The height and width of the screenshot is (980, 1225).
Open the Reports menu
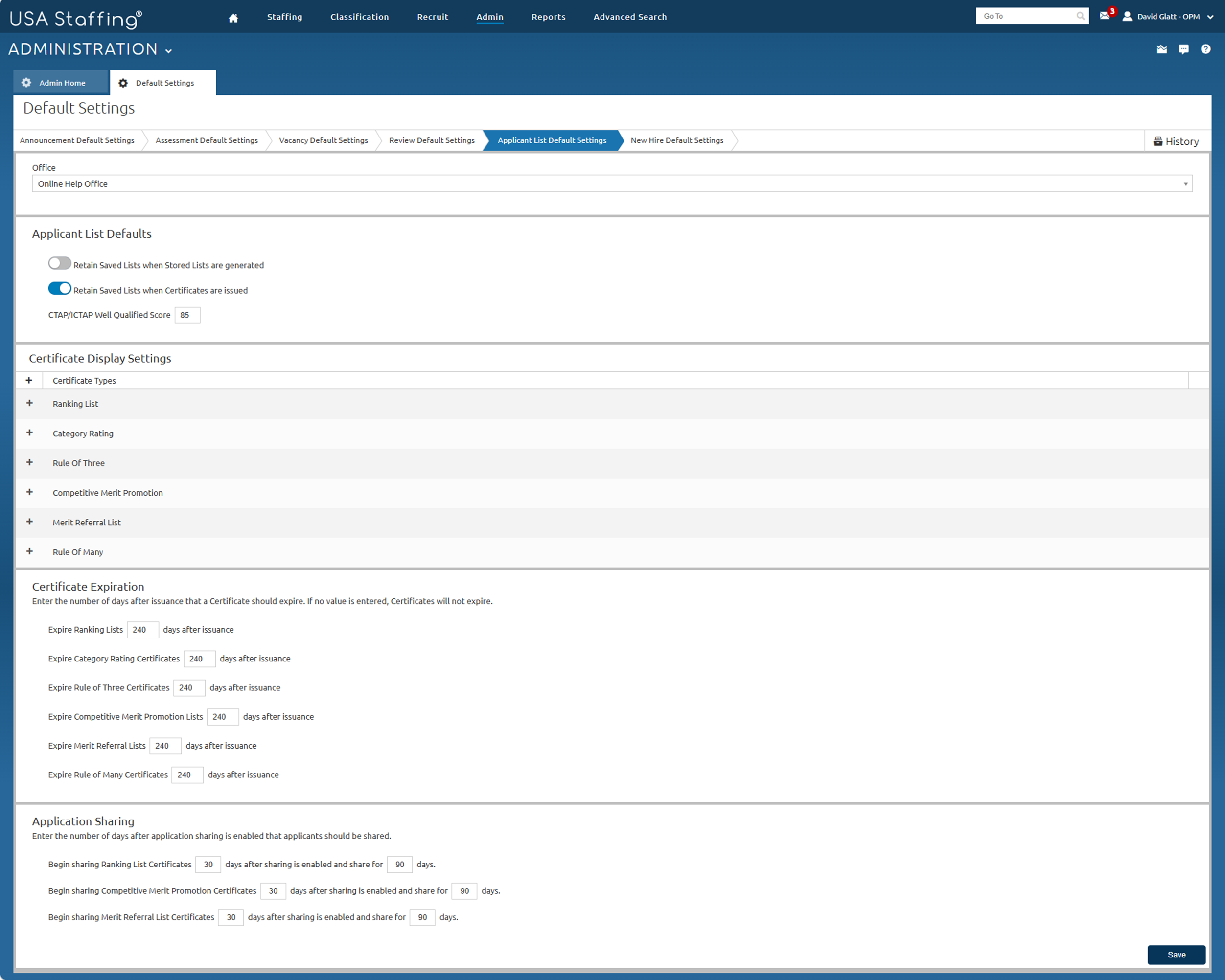coord(548,17)
